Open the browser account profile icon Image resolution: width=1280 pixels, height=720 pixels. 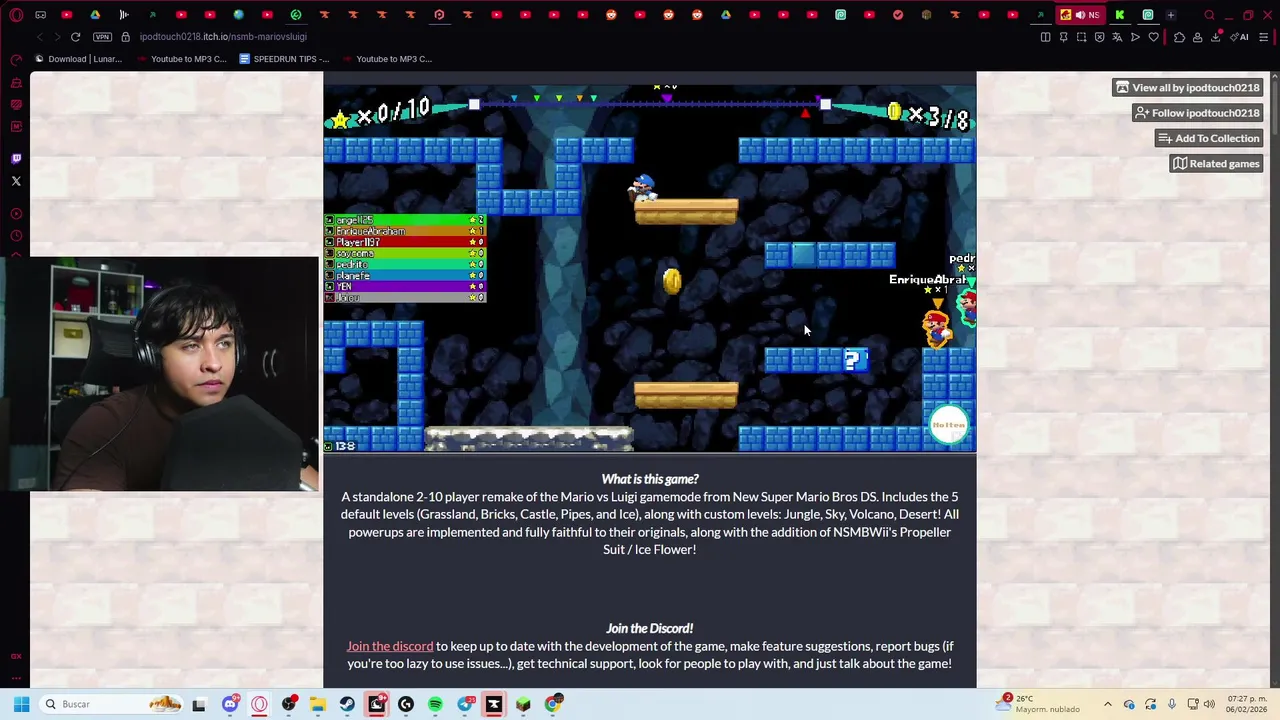pos(1197,37)
